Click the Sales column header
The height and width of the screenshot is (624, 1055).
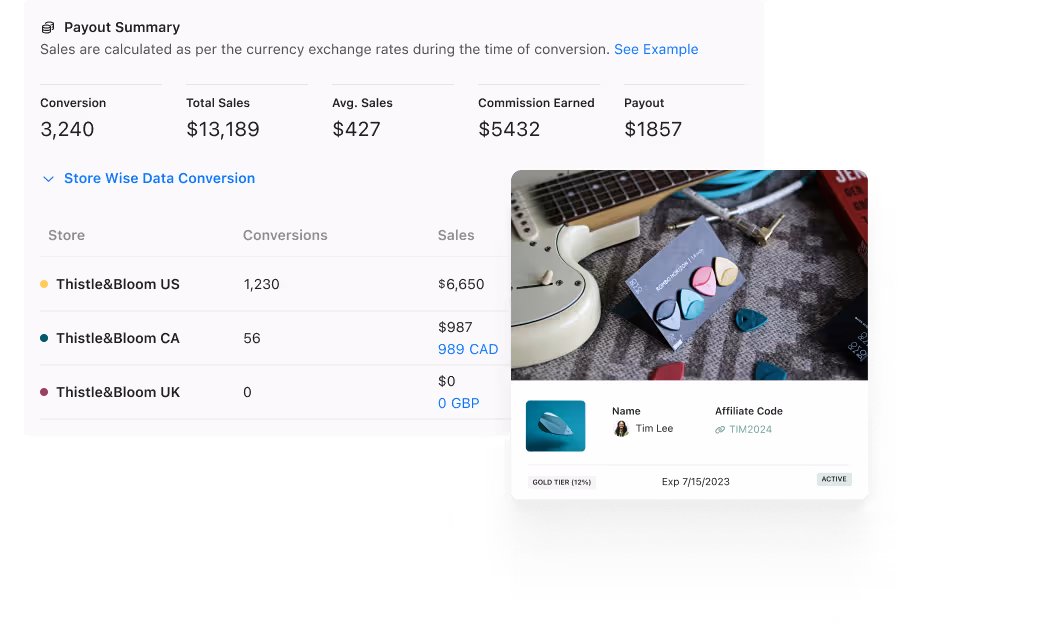(456, 235)
